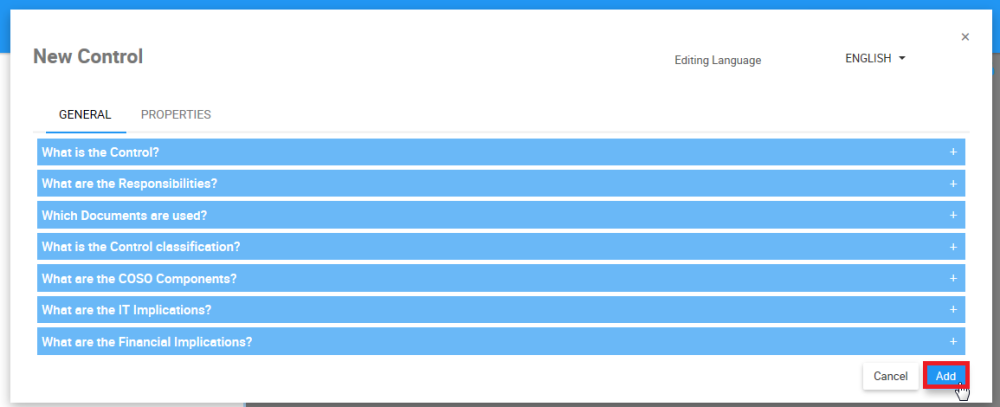This screenshot has height=407, width=1000.
Task: Close the New Control dialog with X
Action: [x=965, y=37]
